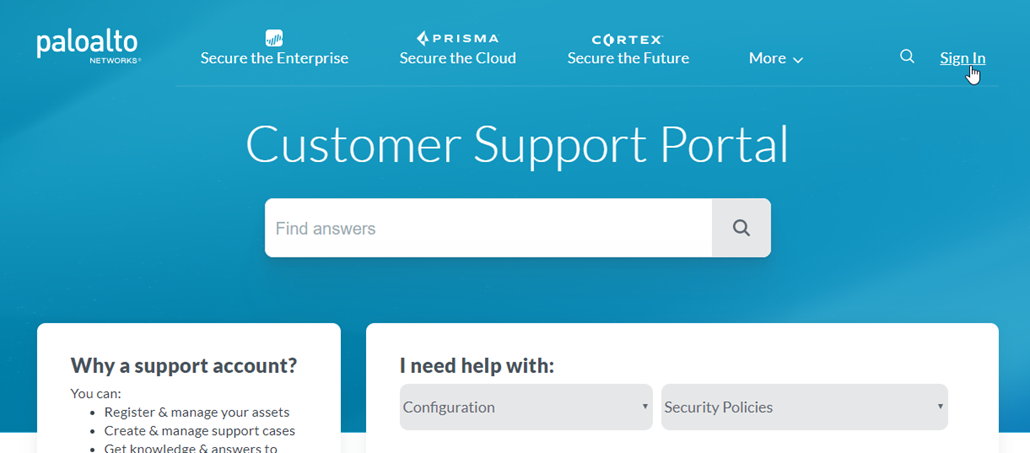
Task: Click the Strata icon above Secure the Enterprise
Action: click(x=274, y=38)
